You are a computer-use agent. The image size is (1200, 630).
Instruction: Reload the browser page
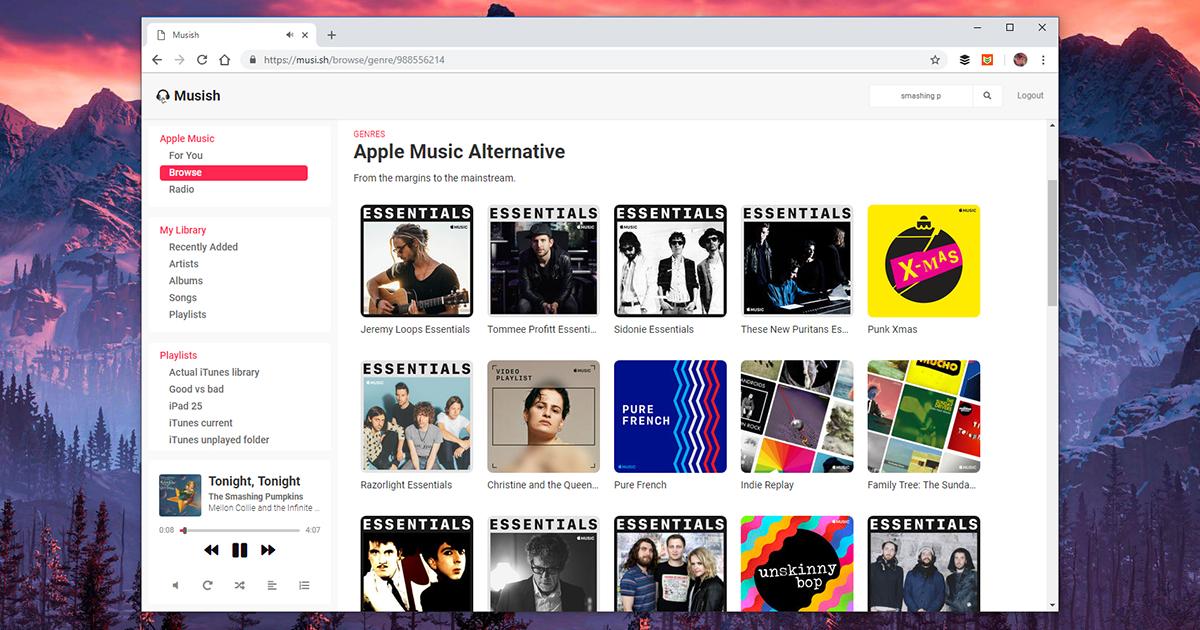202,60
